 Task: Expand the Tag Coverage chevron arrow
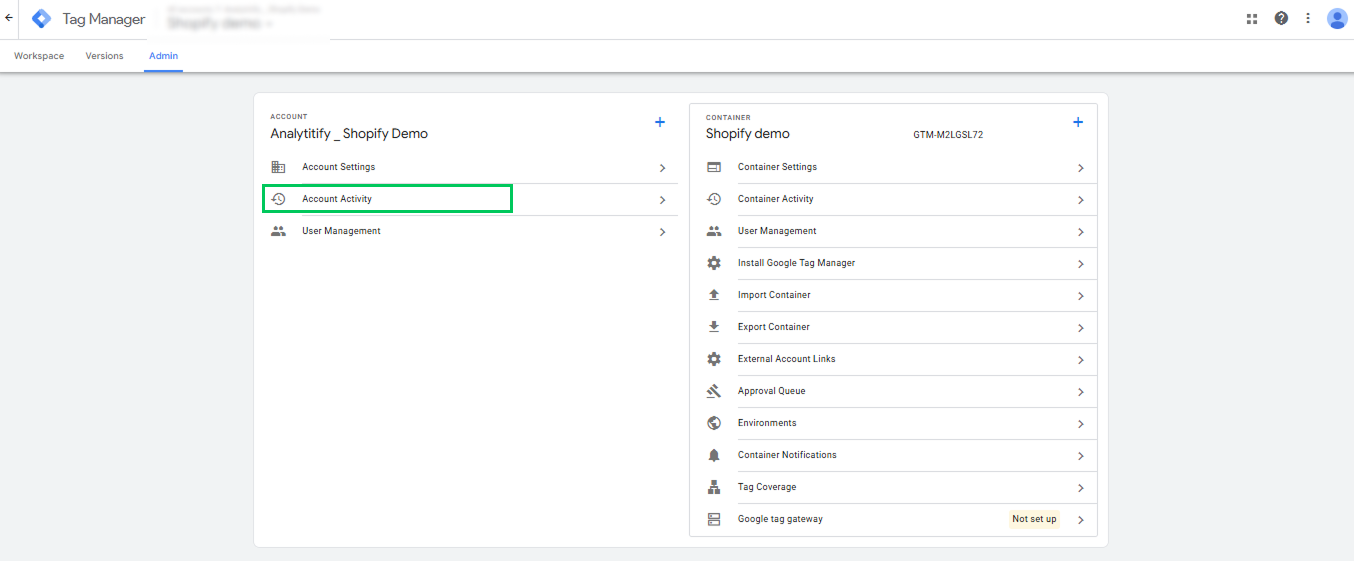point(1080,488)
